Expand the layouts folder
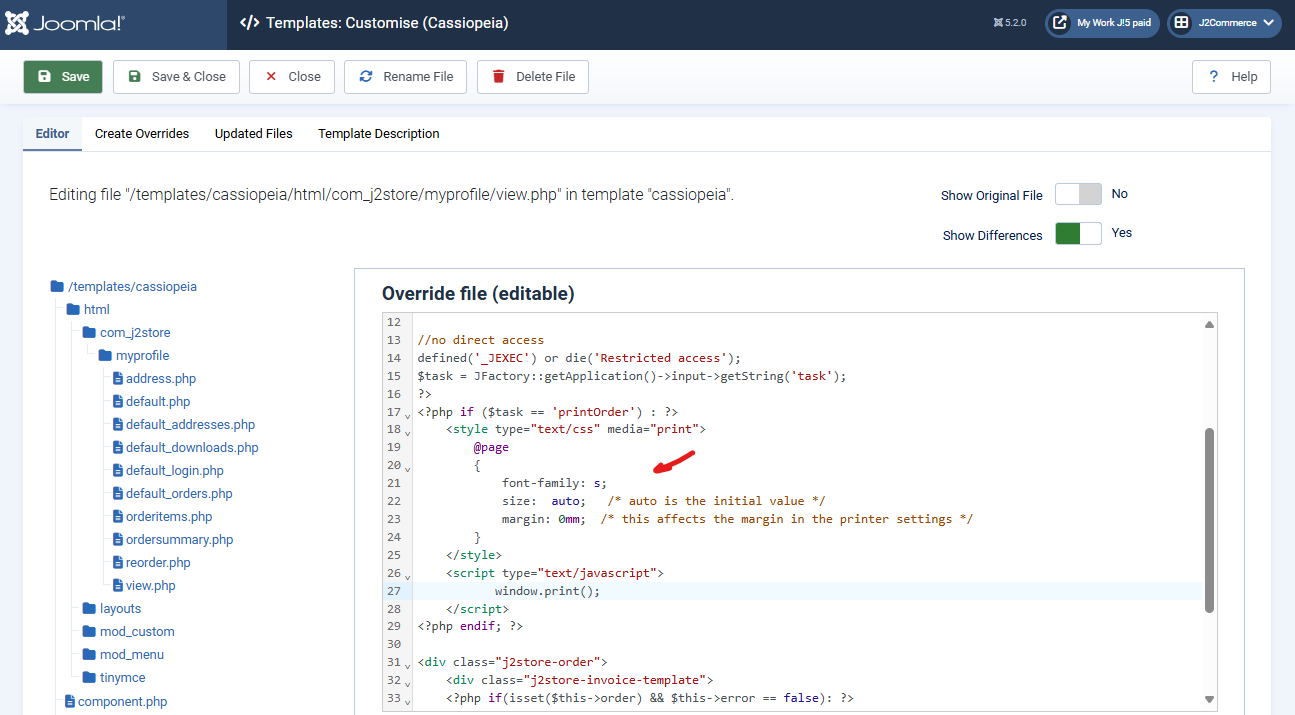Screen dimensions: 1295x715 pyautogui.click(x=112, y=609)
